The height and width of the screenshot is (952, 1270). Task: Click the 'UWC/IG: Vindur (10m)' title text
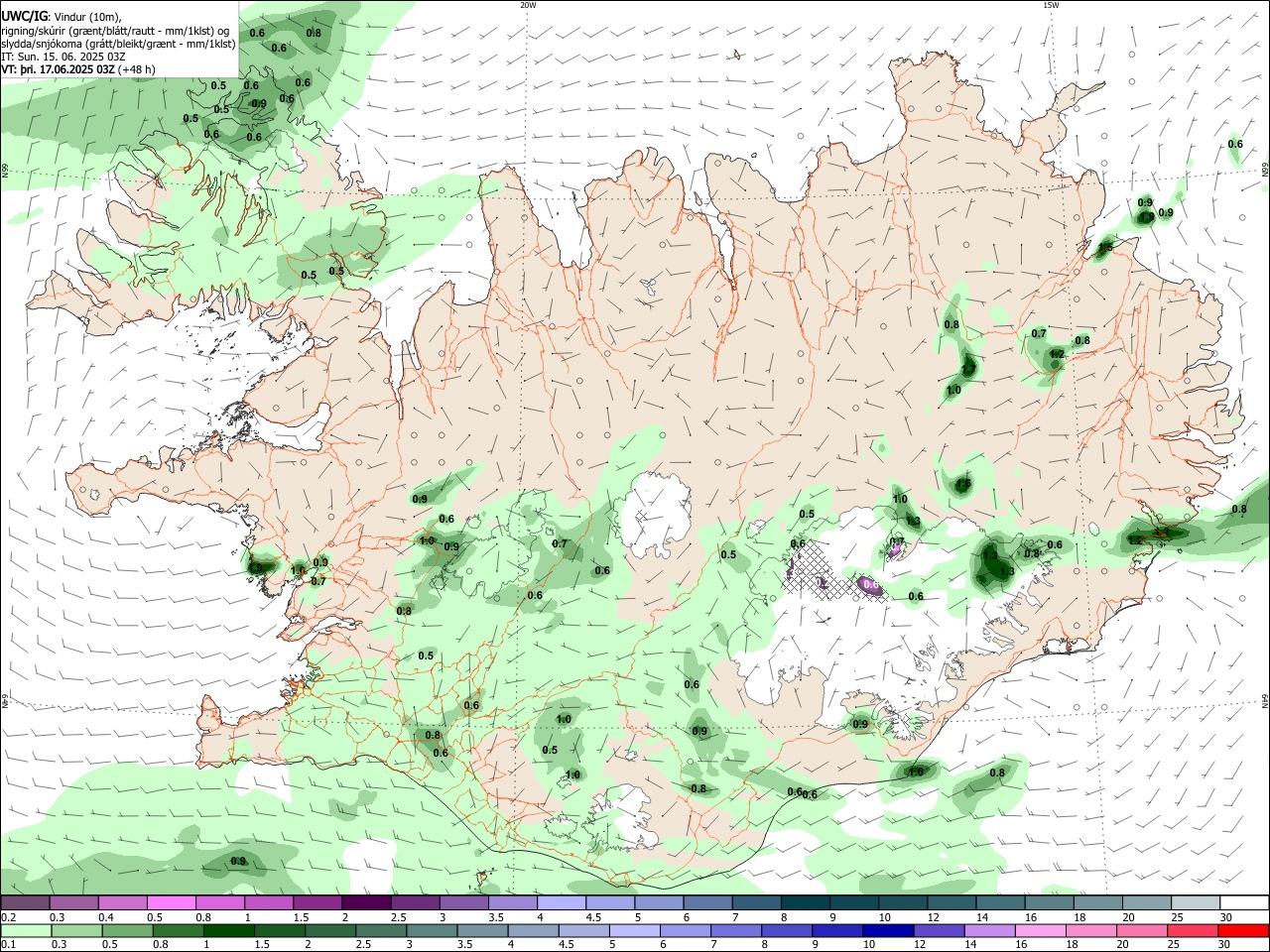point(61,17)
